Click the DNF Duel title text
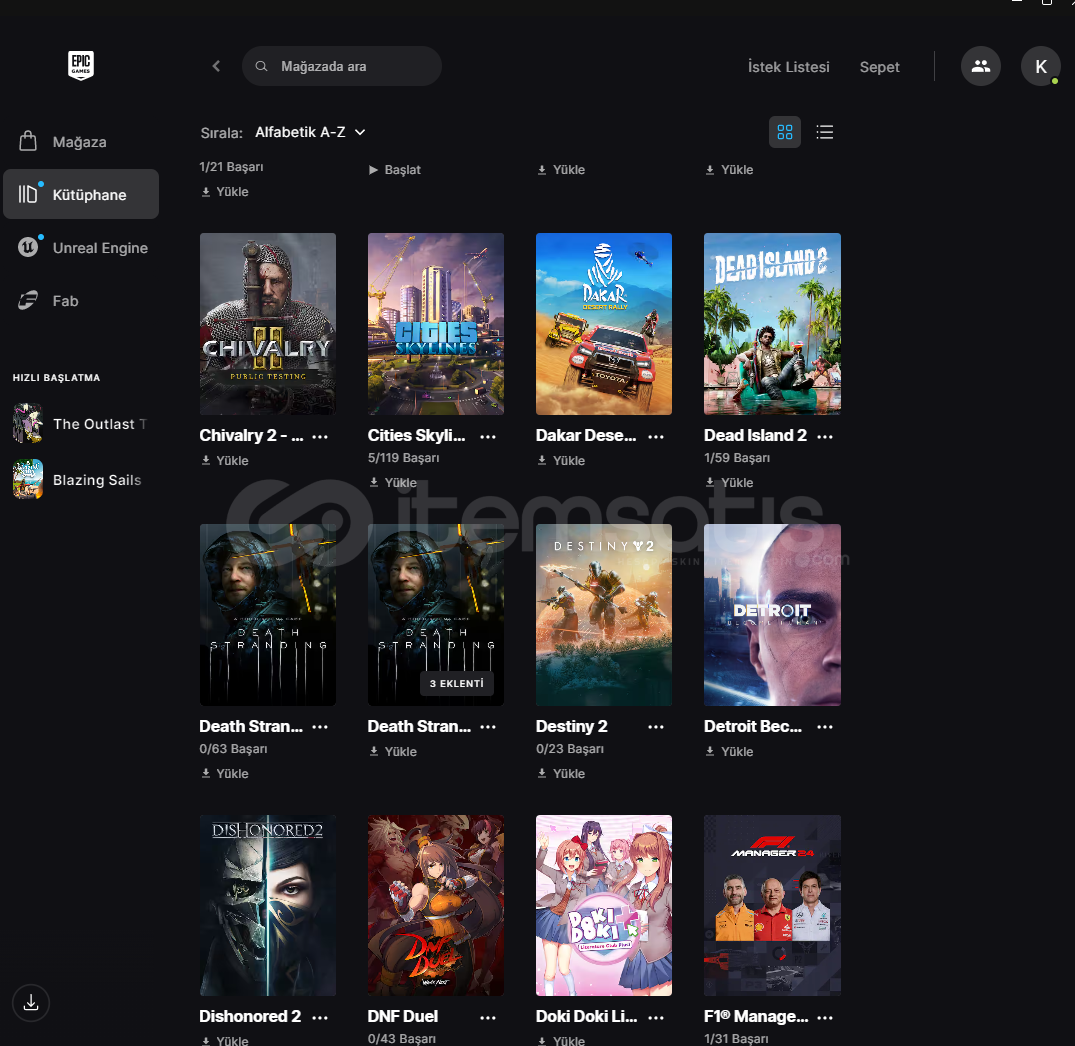This screenshot has height=1046, width=1075. coord(402,1017)
